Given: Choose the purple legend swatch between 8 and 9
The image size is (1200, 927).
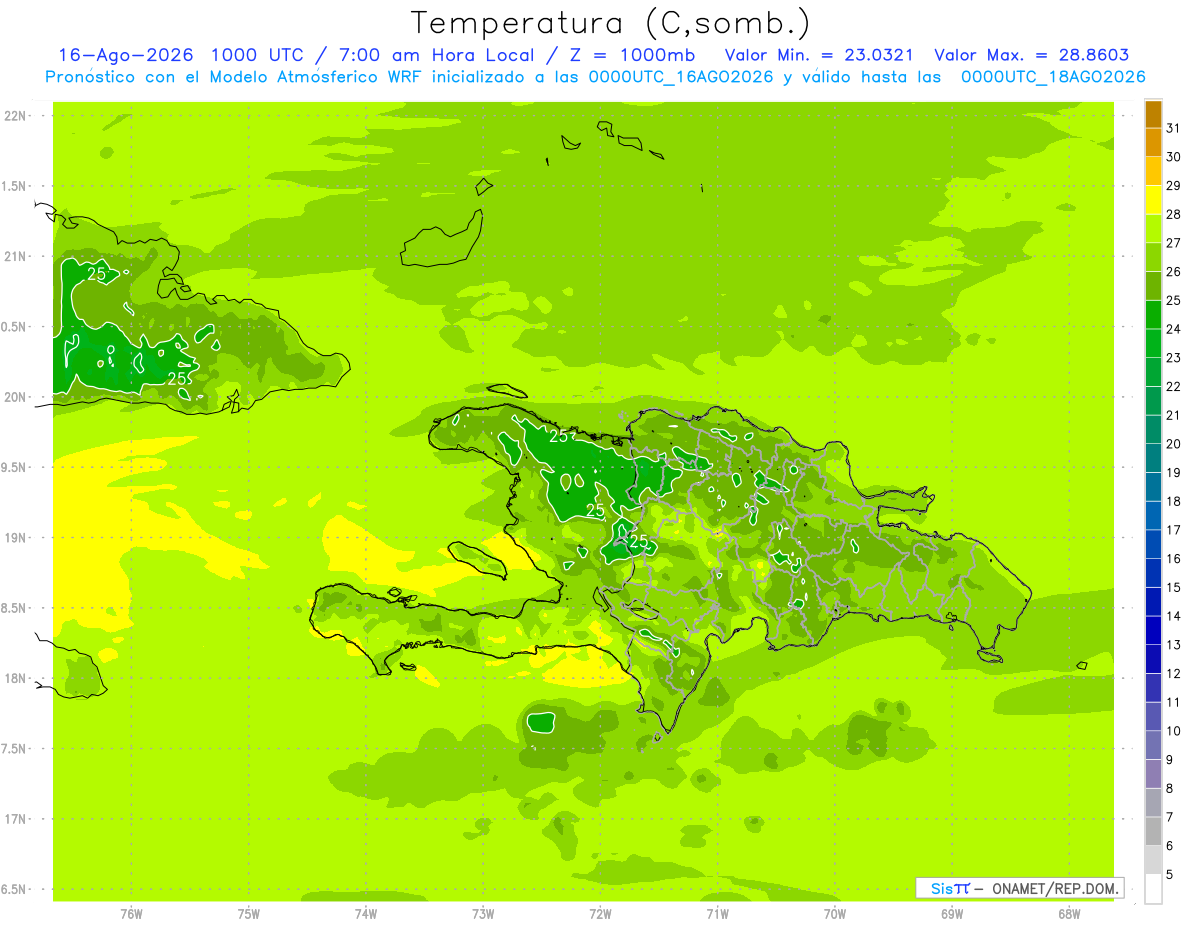Looking at the screenshot, I should (1153, 774).
